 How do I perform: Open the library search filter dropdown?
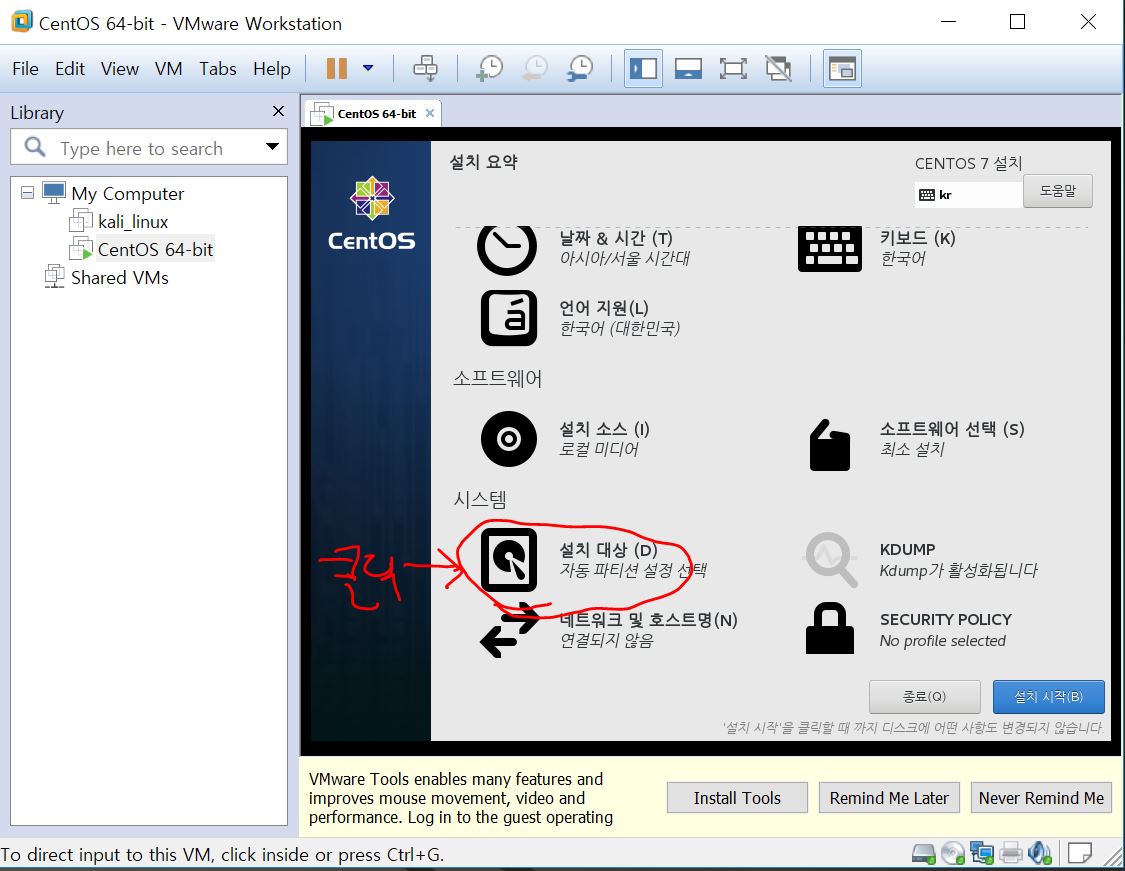pyautogui.click(x=272, y=147)
